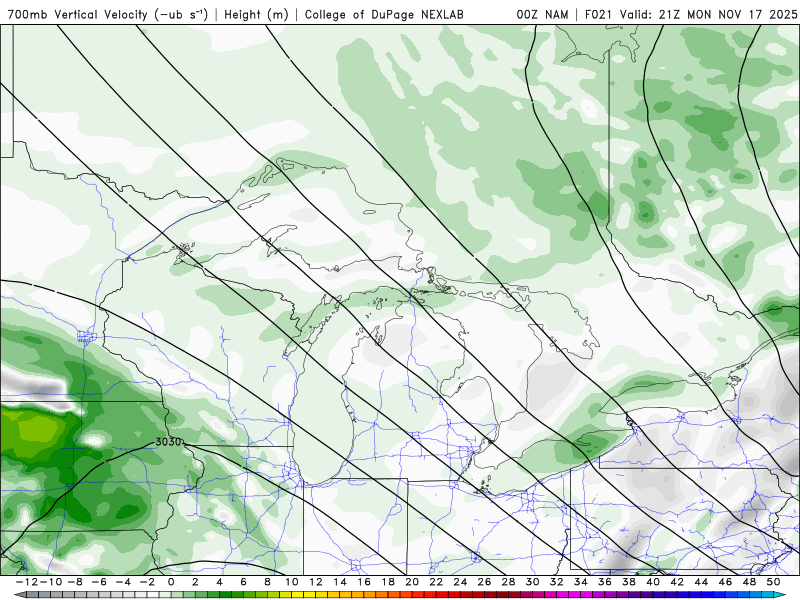Click the -12 value on color scale

pyautogui.click(x=26, y=582)
